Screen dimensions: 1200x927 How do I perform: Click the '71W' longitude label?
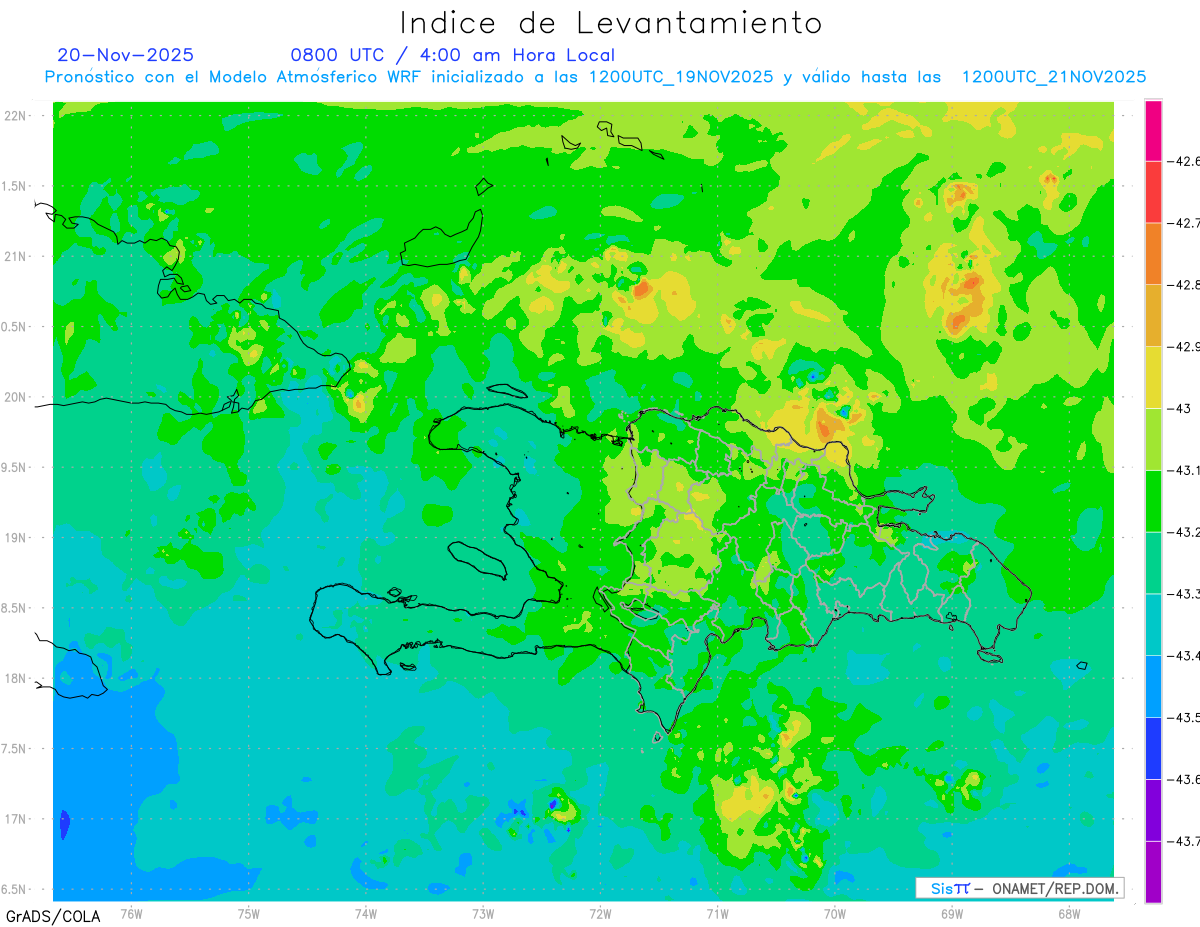click(717, 913)
